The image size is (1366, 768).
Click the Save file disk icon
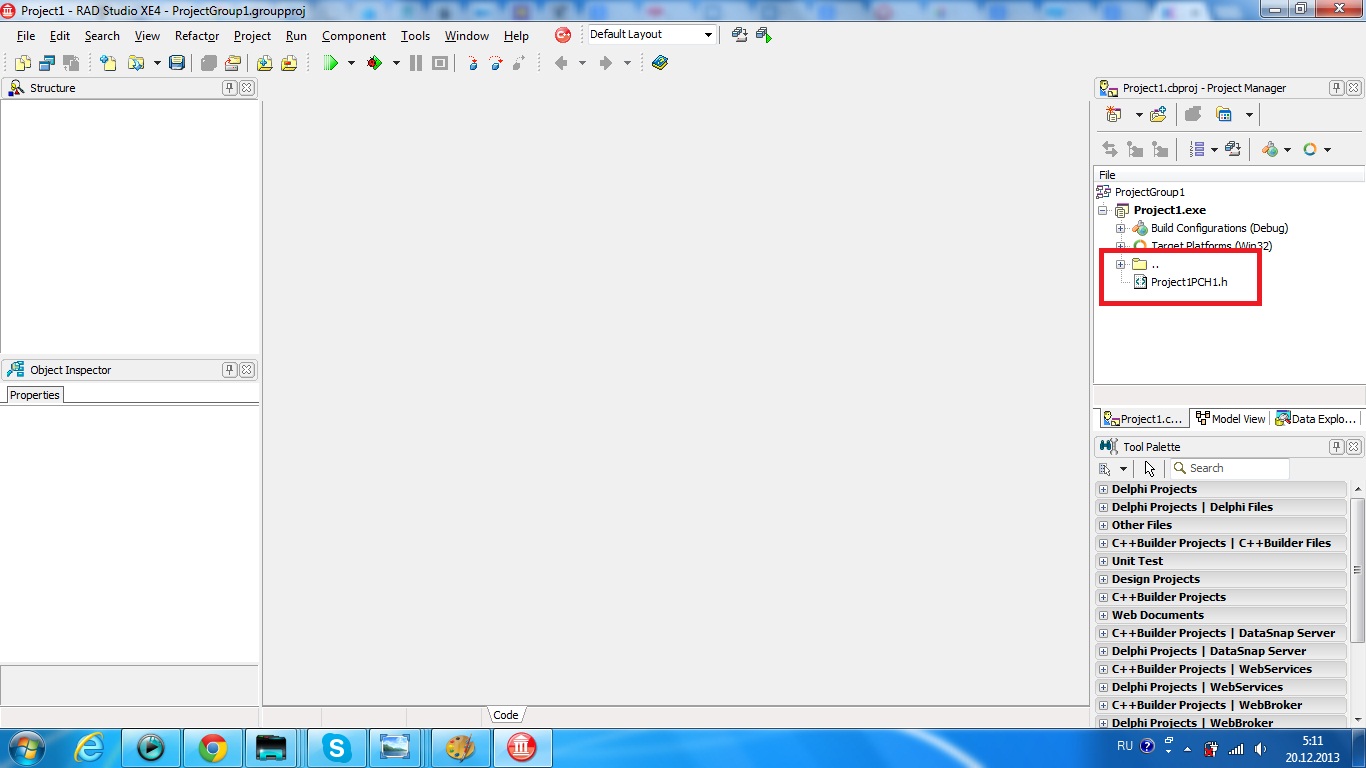(x=177, y=63)
